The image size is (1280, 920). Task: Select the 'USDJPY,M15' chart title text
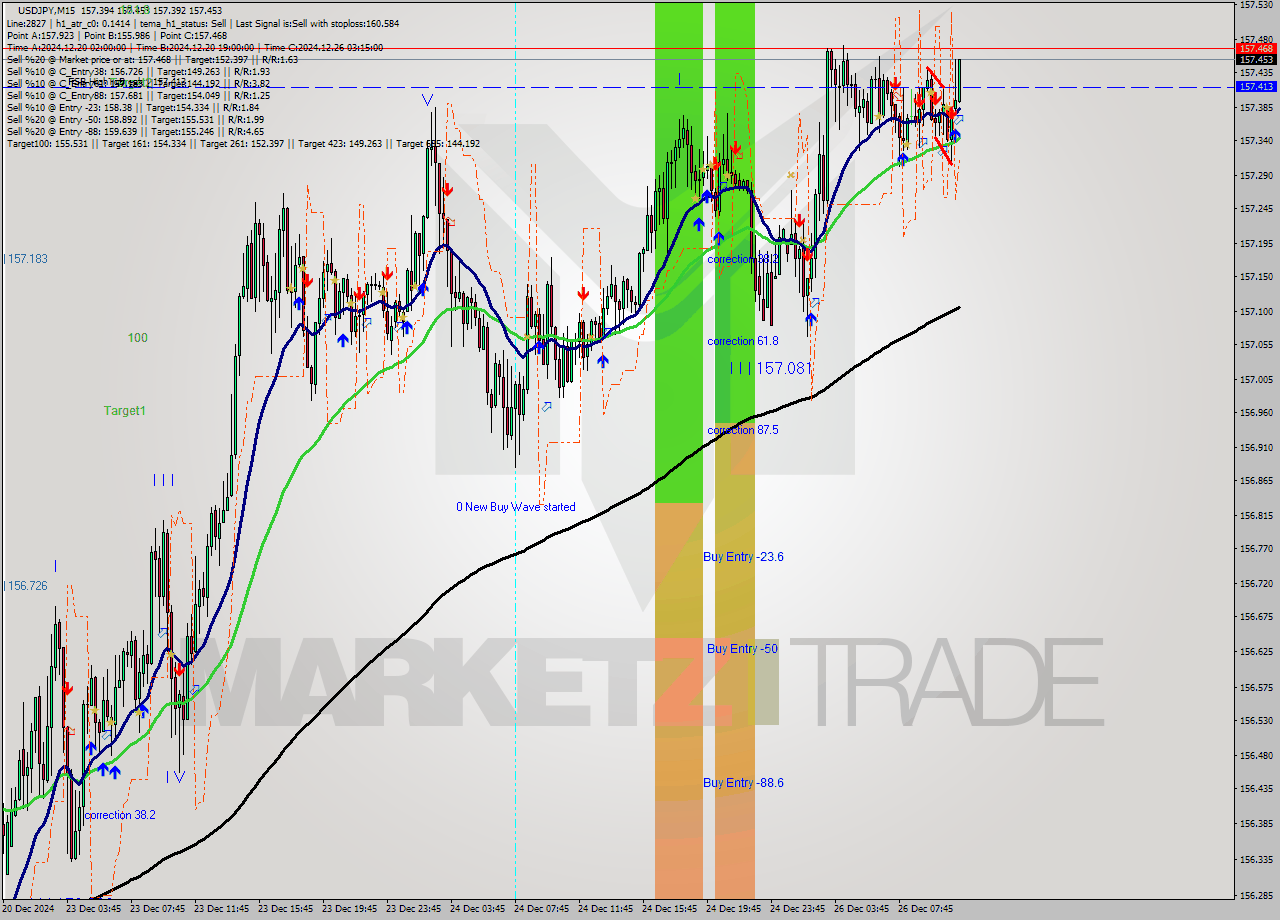(46, 10)
